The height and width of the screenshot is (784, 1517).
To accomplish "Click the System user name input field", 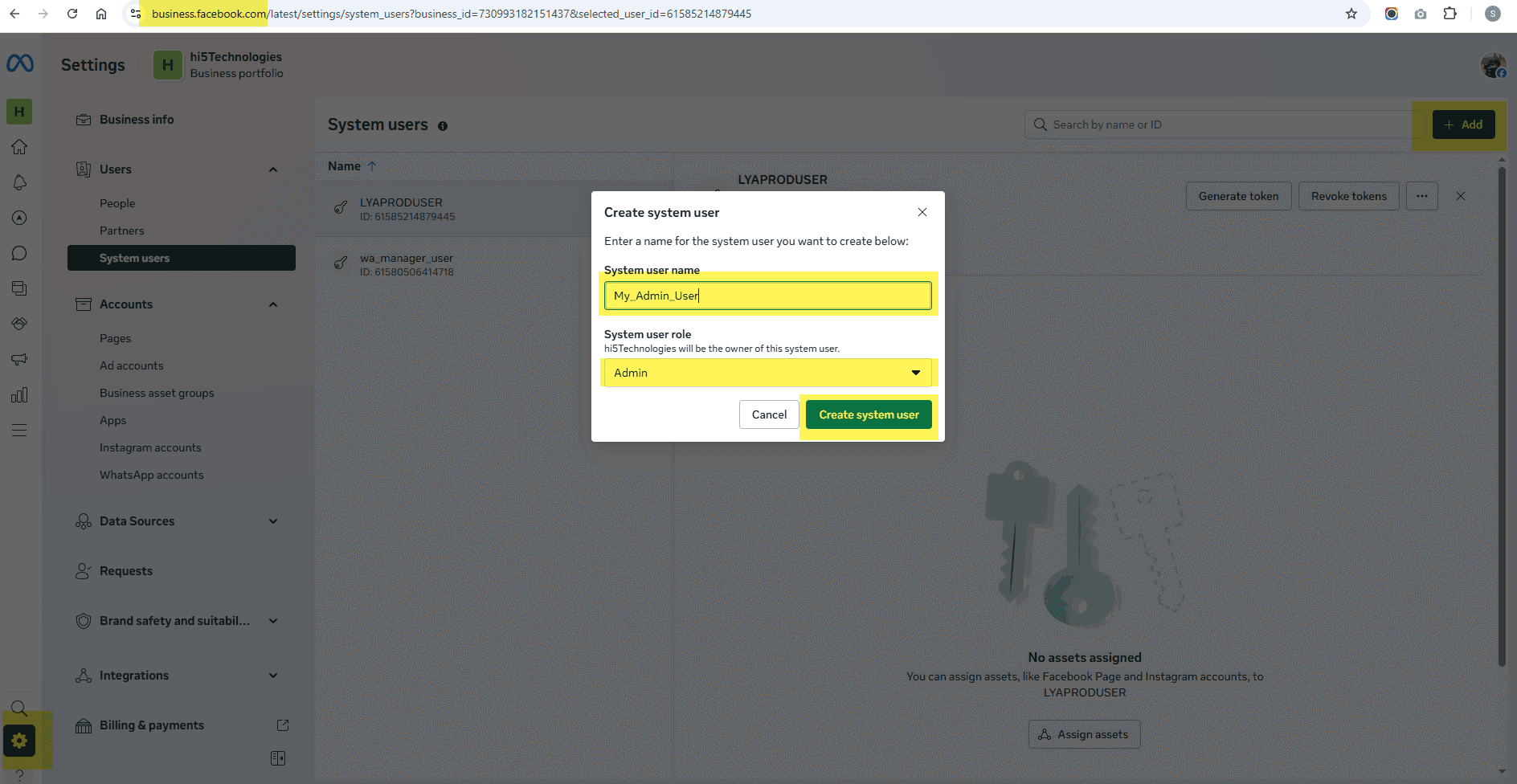I will (767, 295).
